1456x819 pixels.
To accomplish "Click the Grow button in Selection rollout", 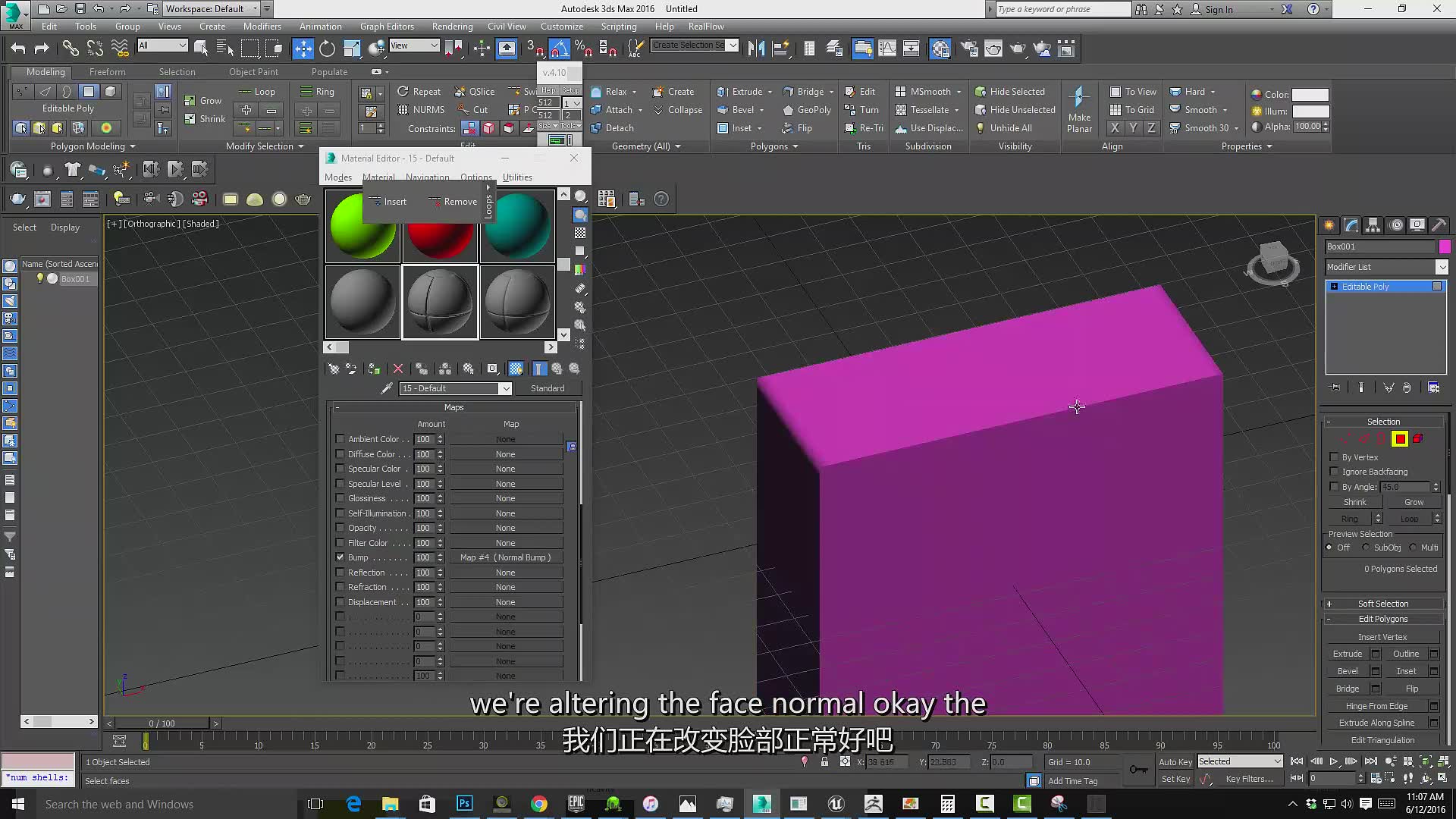I will [x=1414, y=502].
